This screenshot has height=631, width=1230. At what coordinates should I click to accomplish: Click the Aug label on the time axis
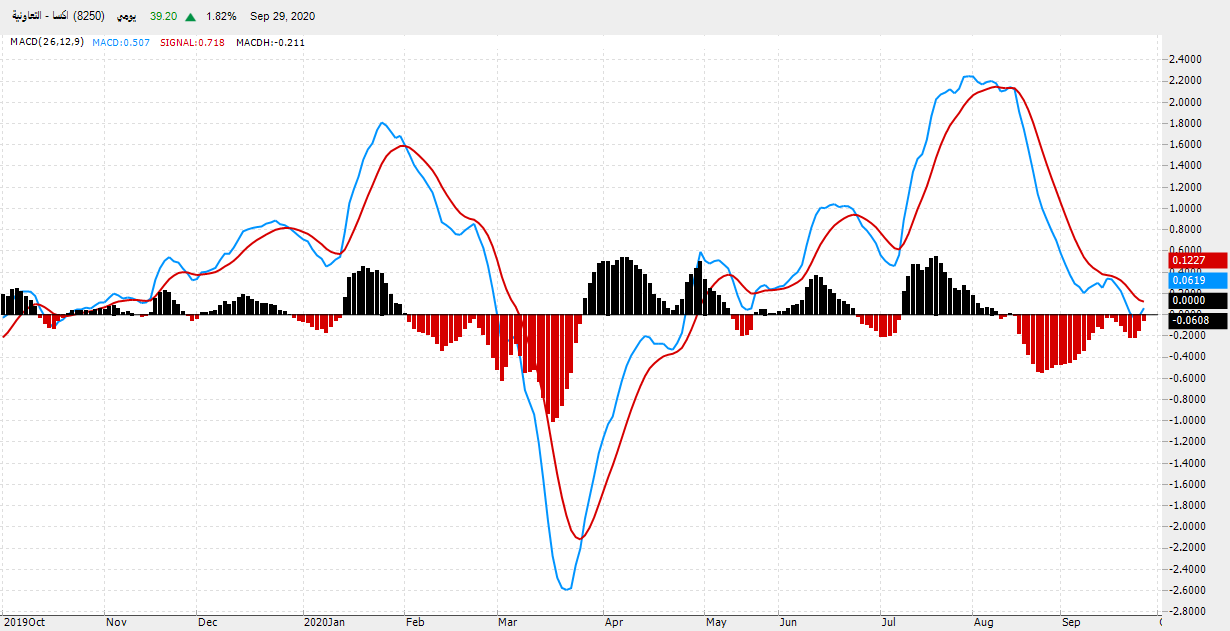click(983, 622)
